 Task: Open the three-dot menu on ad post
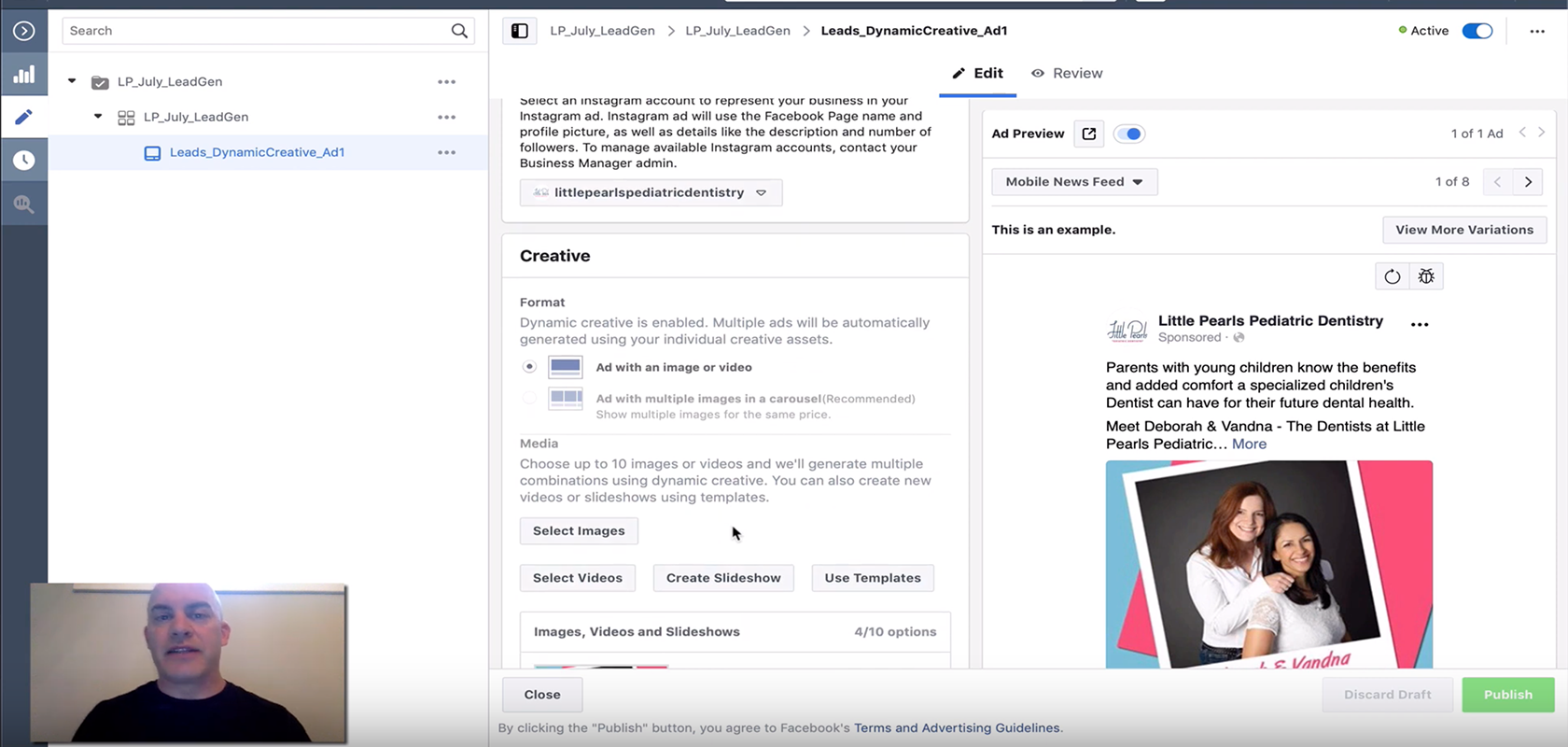pyautogui.click(x=1420, y=324)
